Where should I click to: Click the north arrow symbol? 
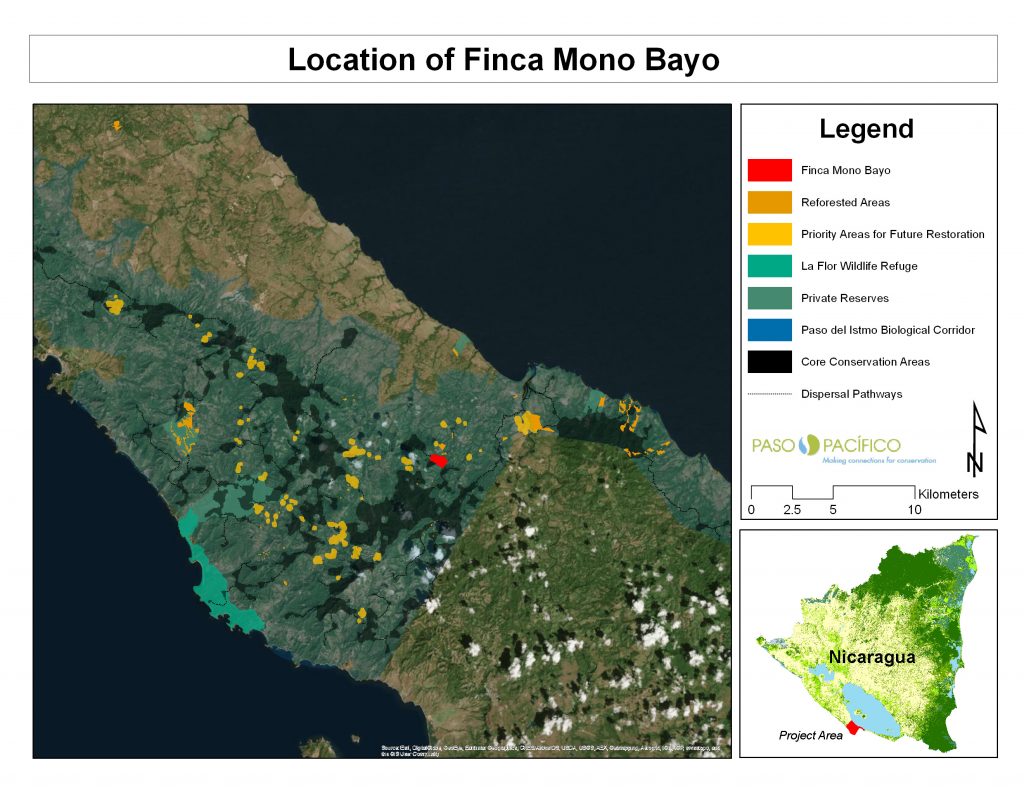tap(976, 438)
